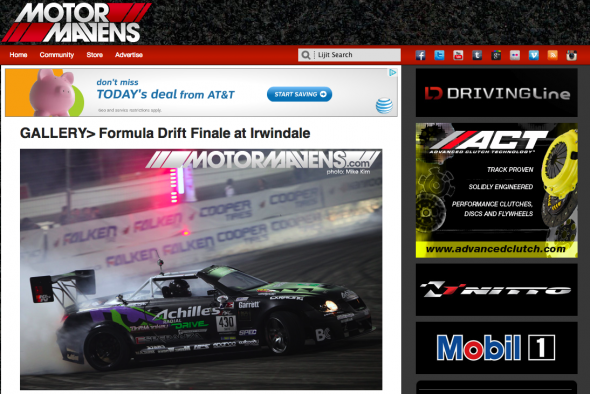Open the Twitter social icon
Screen dimensions: 590x394
[439, 55]
